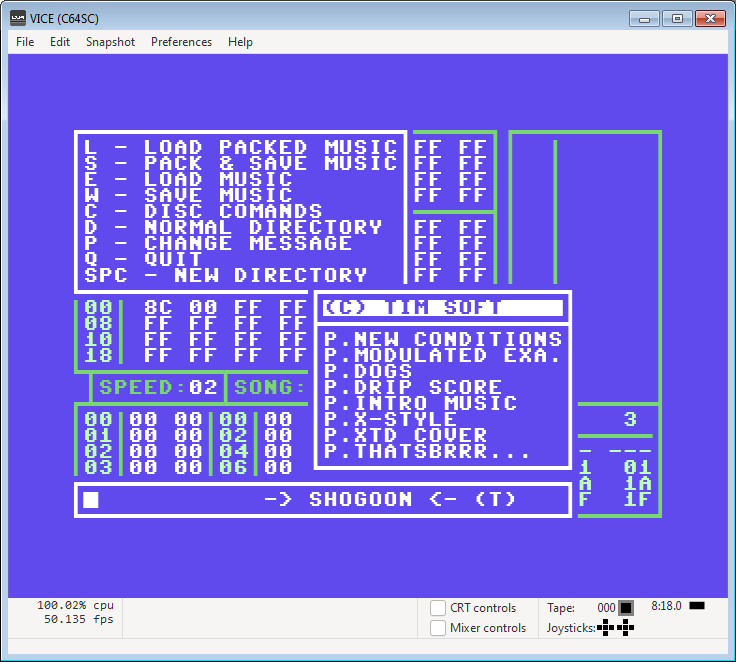Select the P.DOGS directory entry
This screenshot has height=662, width=736.
pyautogui.click(x=368, y=371)
